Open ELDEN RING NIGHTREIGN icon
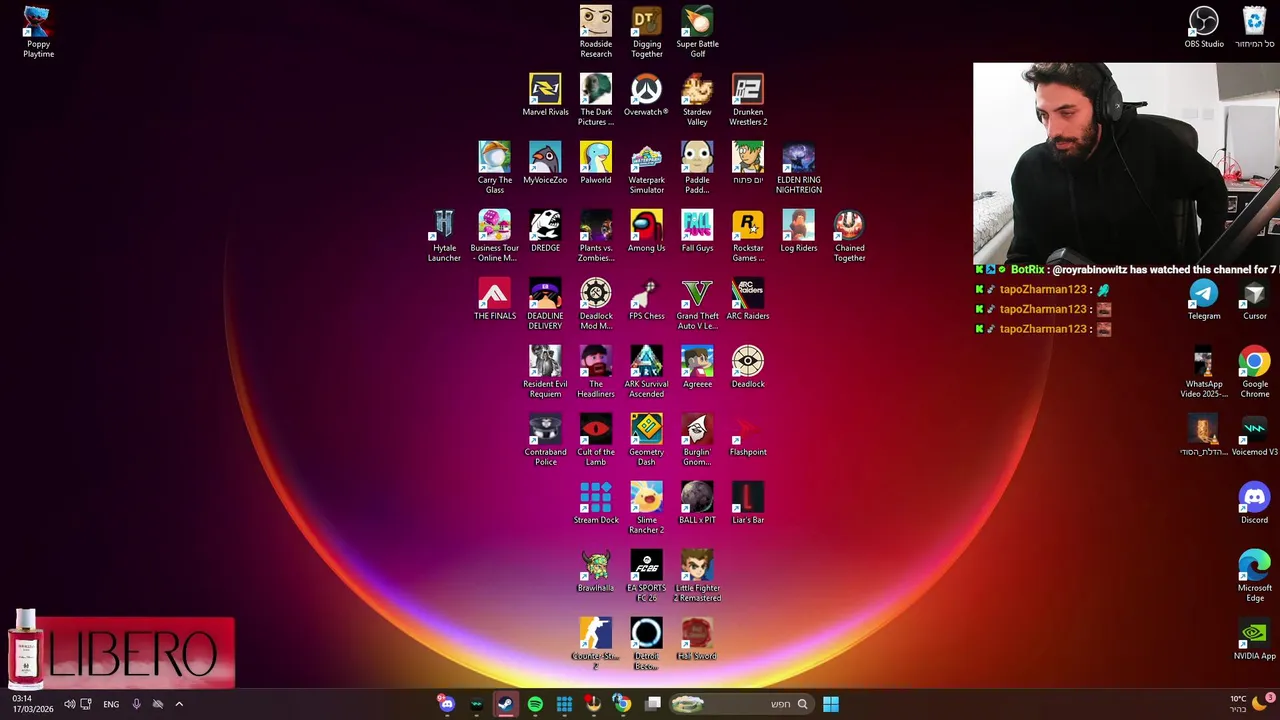The height and width of the screenshot is (720, 1280). pyautogui.click(x=799, y=168)
